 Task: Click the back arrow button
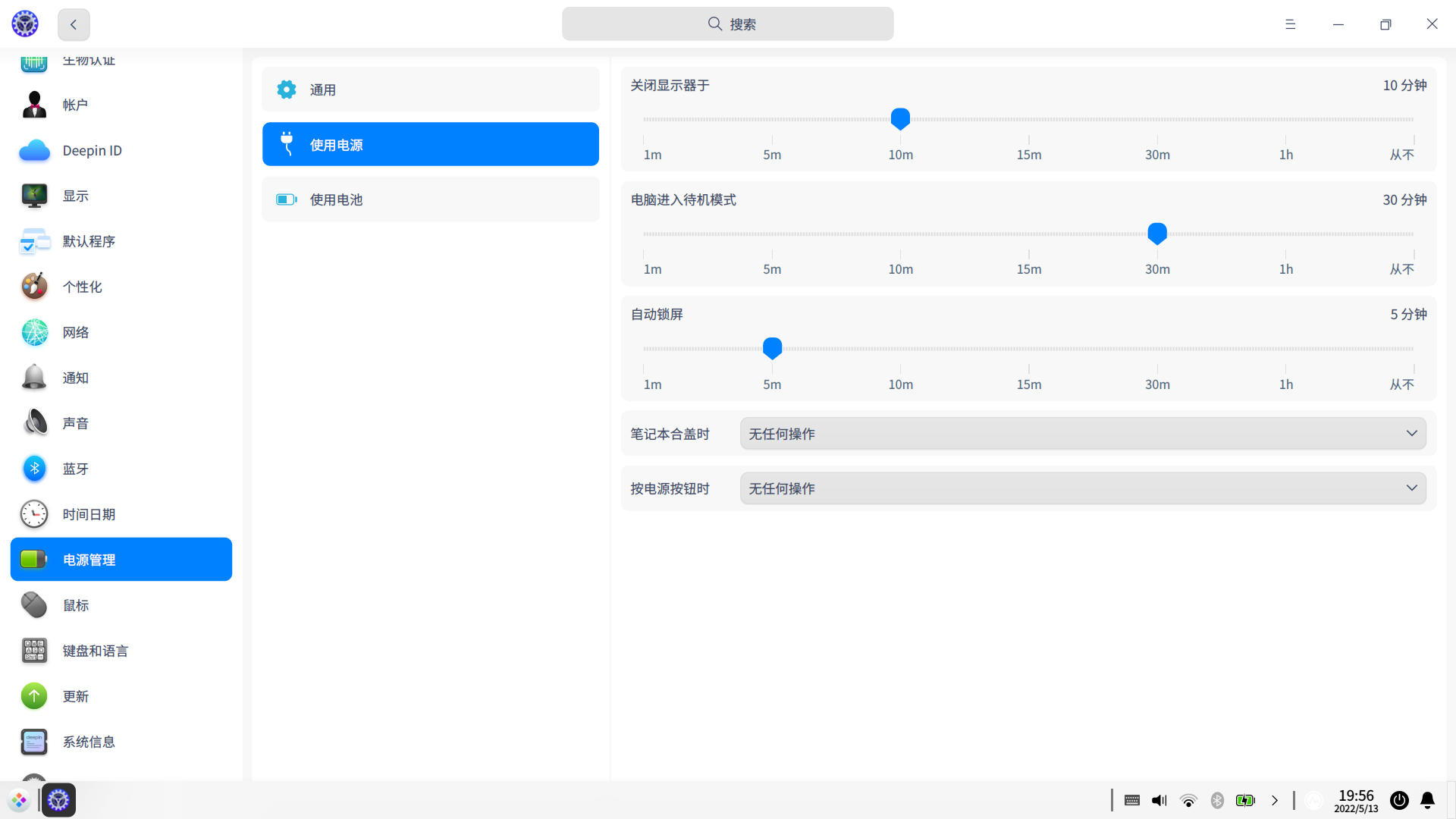(x=73, y=24)
